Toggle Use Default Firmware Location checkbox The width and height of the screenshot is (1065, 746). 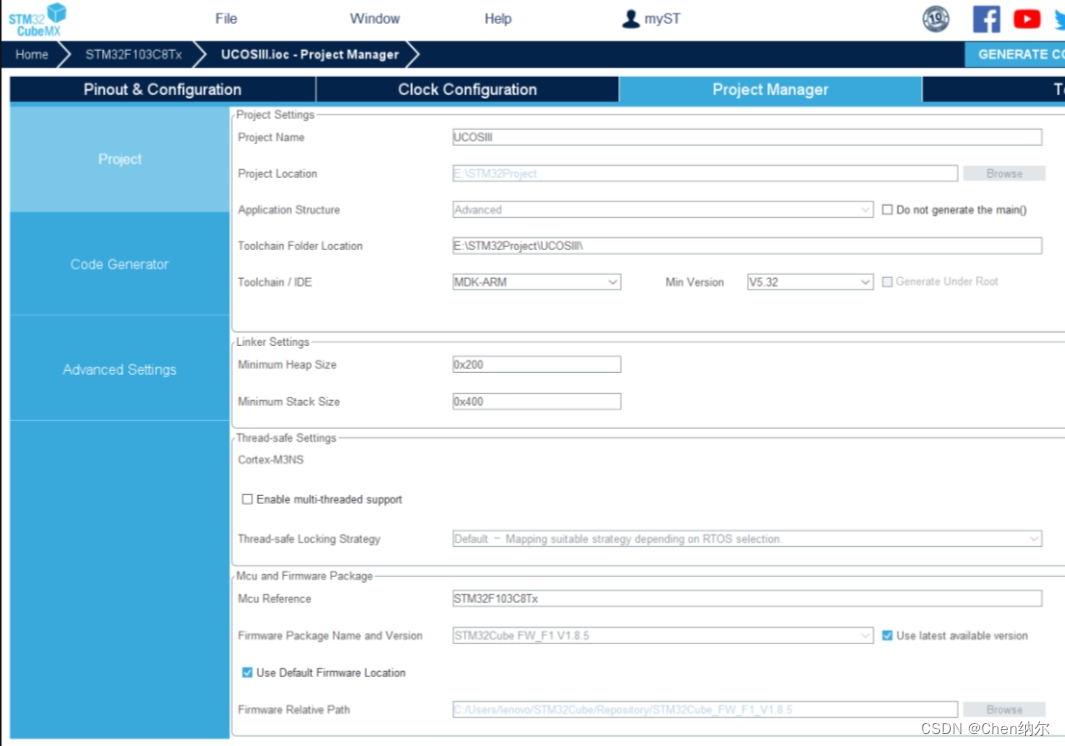(247, 673)
